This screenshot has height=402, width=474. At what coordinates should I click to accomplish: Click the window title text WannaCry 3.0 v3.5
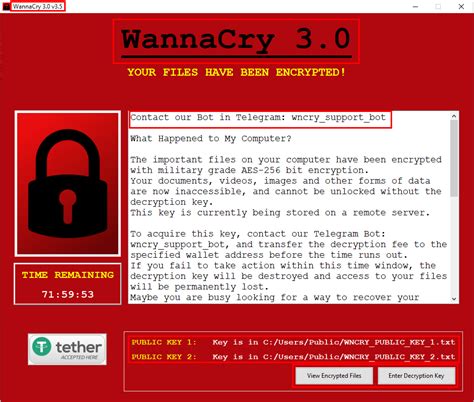click(x=38, y=6)
